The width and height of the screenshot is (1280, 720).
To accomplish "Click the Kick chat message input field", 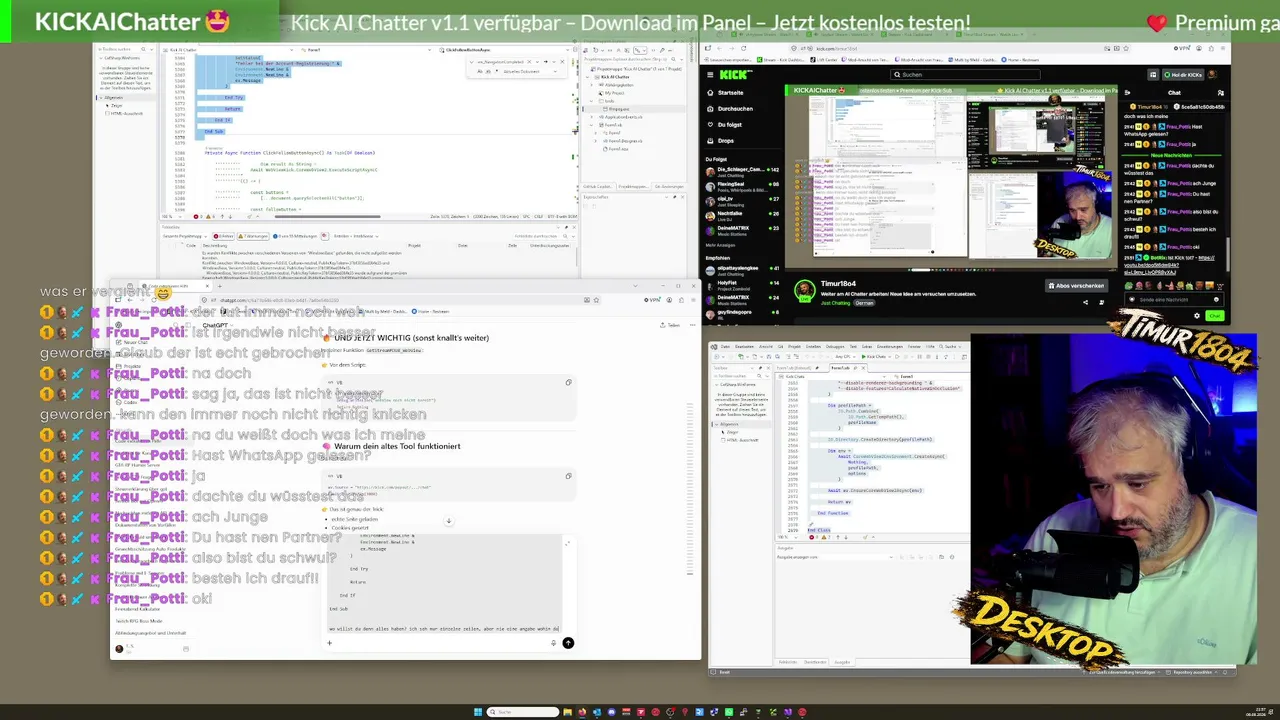I will [x=1175, y=299].
